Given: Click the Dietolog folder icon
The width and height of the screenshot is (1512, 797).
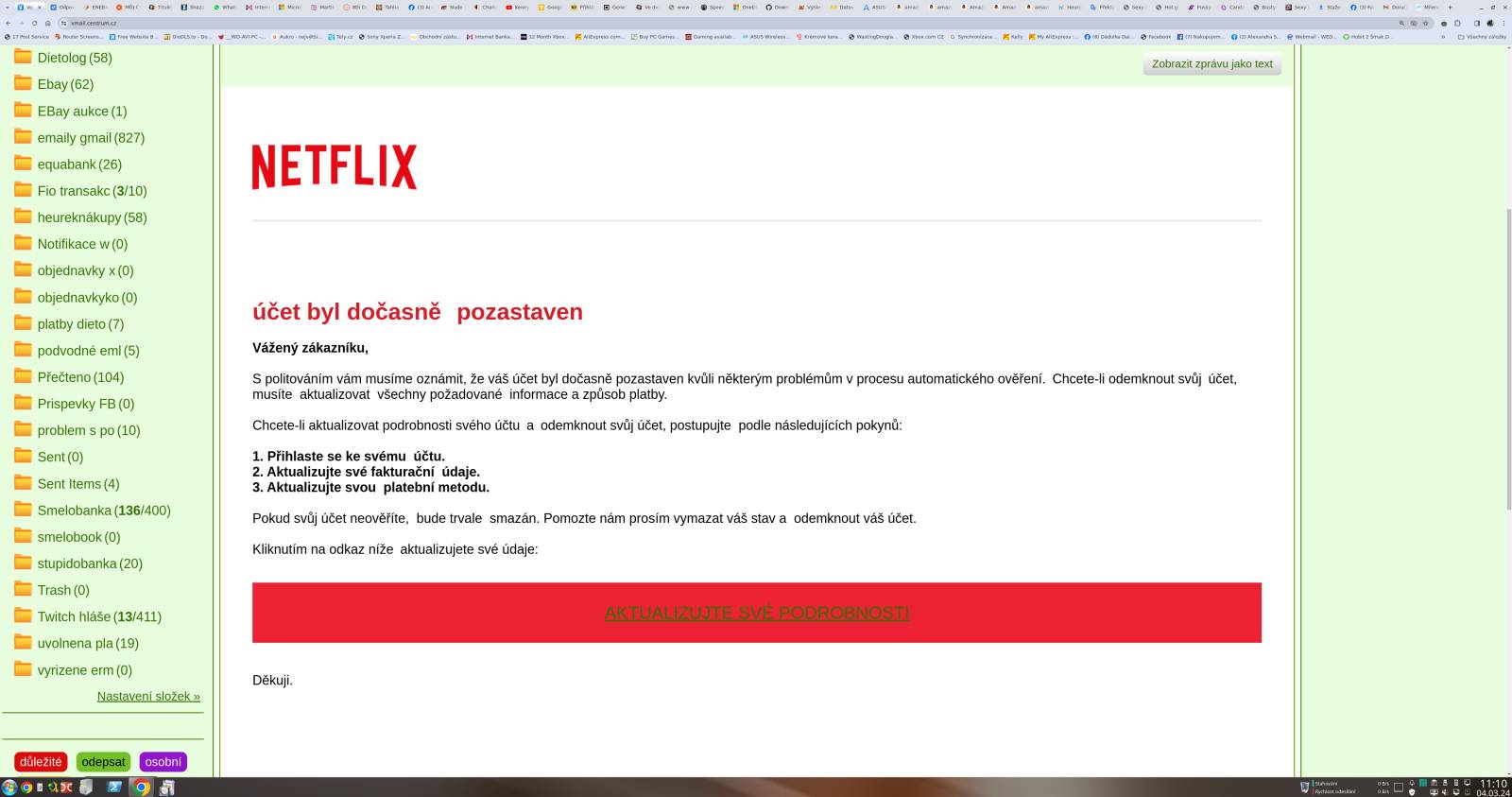Looking at the screenshot, I should click(23, 57).
